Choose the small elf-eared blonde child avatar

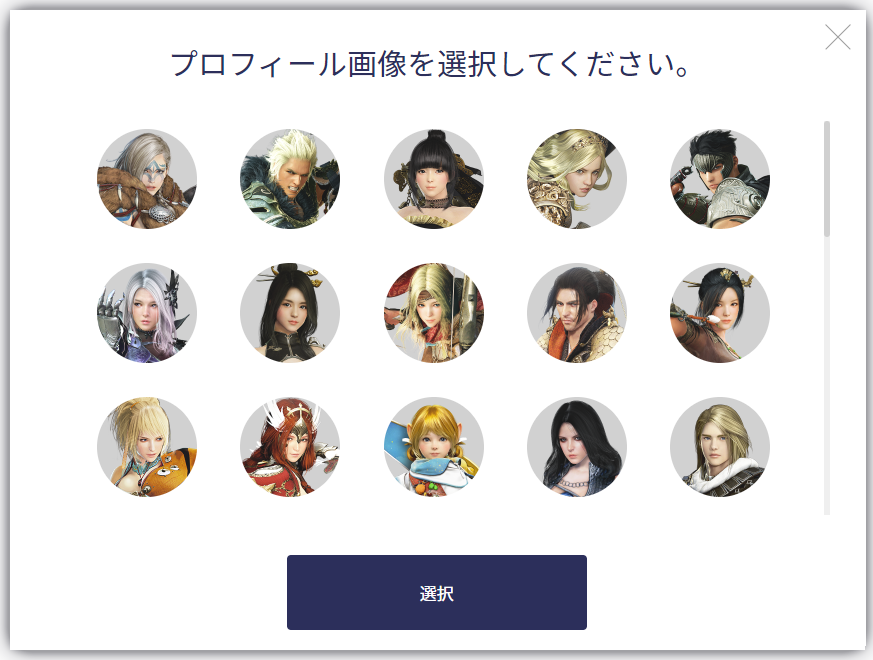[x=434, y=446]
